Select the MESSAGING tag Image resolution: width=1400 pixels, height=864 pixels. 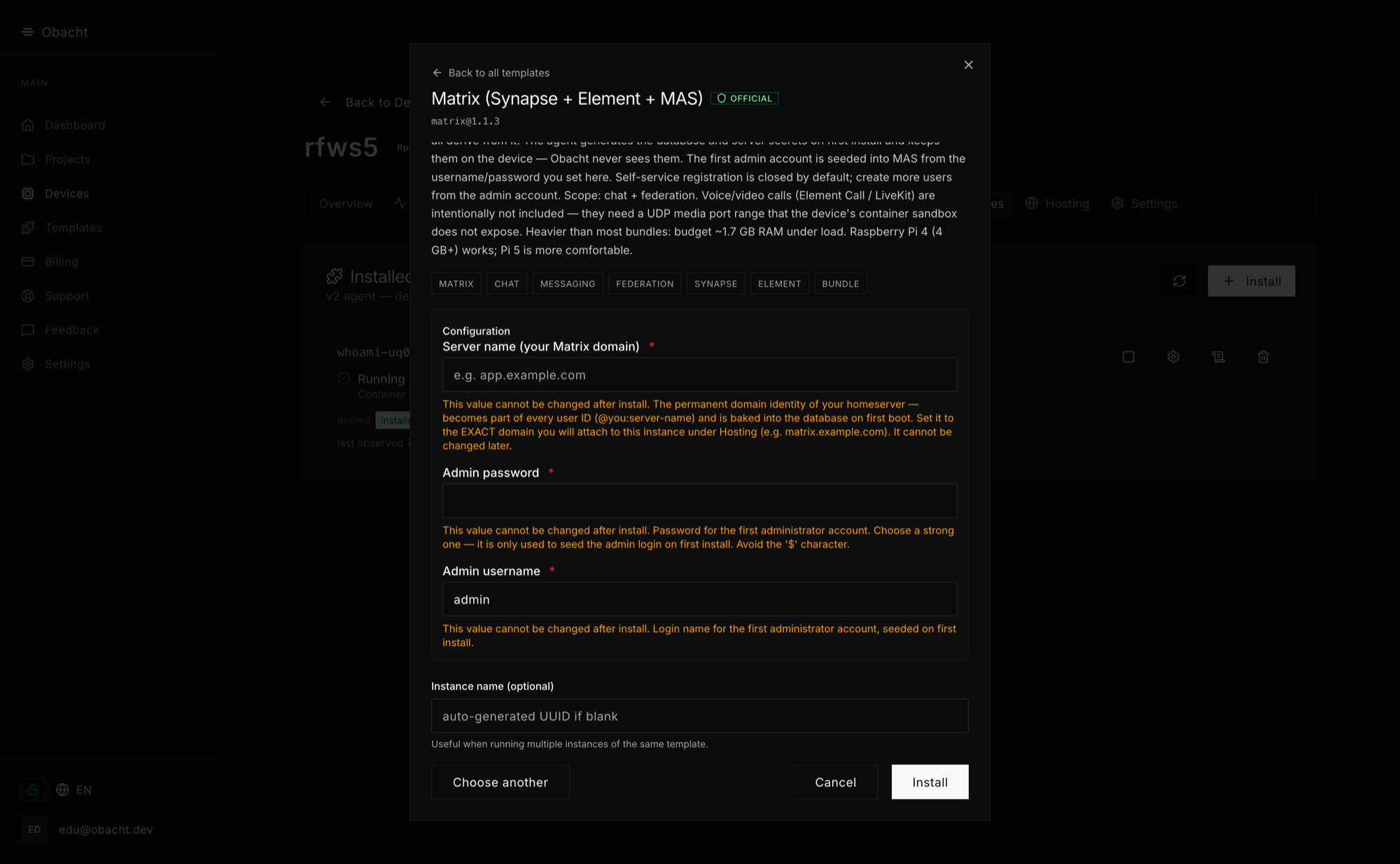568,284
